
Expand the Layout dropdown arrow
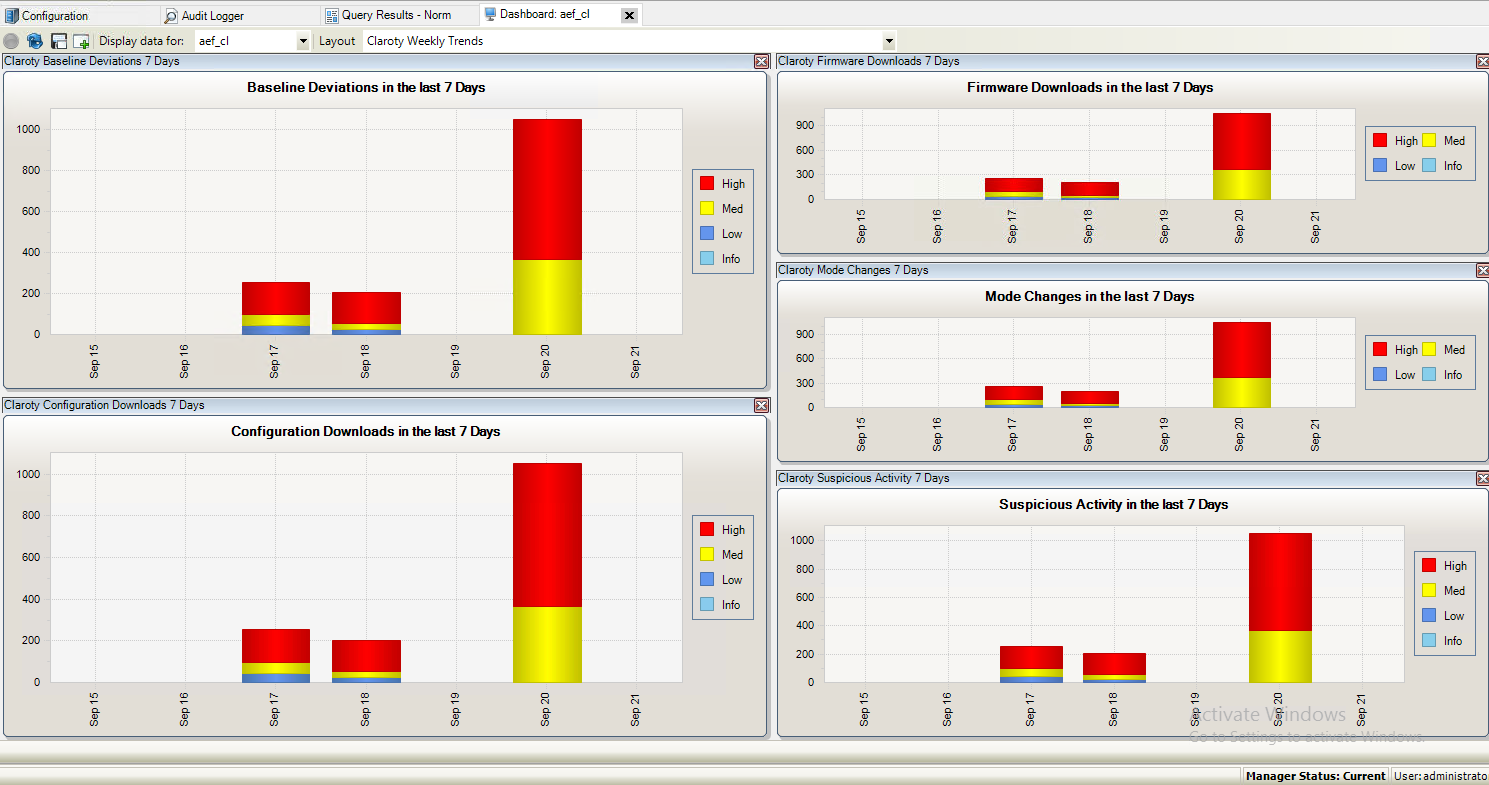pyautogui.click(x=888, y=41)
